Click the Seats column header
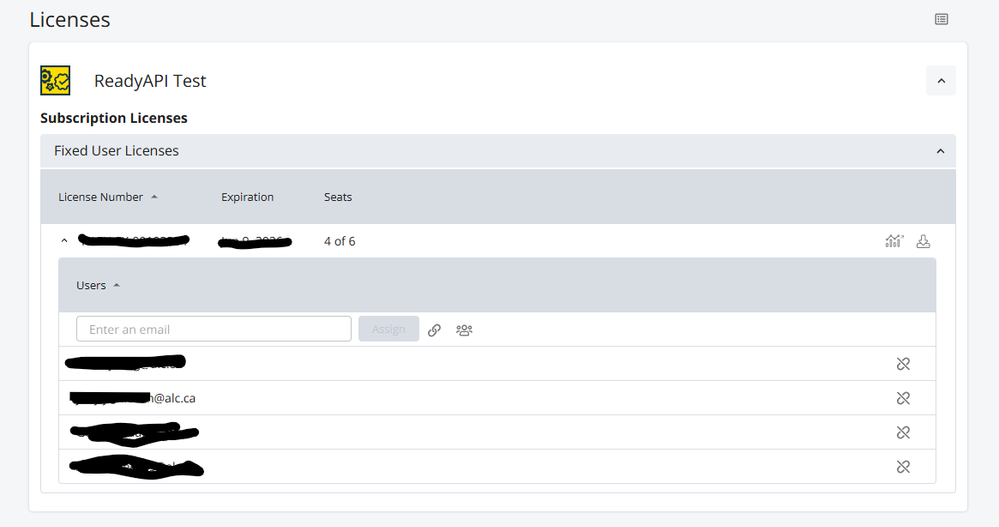Screen dimensions: 999x527 tap(338, 197)
